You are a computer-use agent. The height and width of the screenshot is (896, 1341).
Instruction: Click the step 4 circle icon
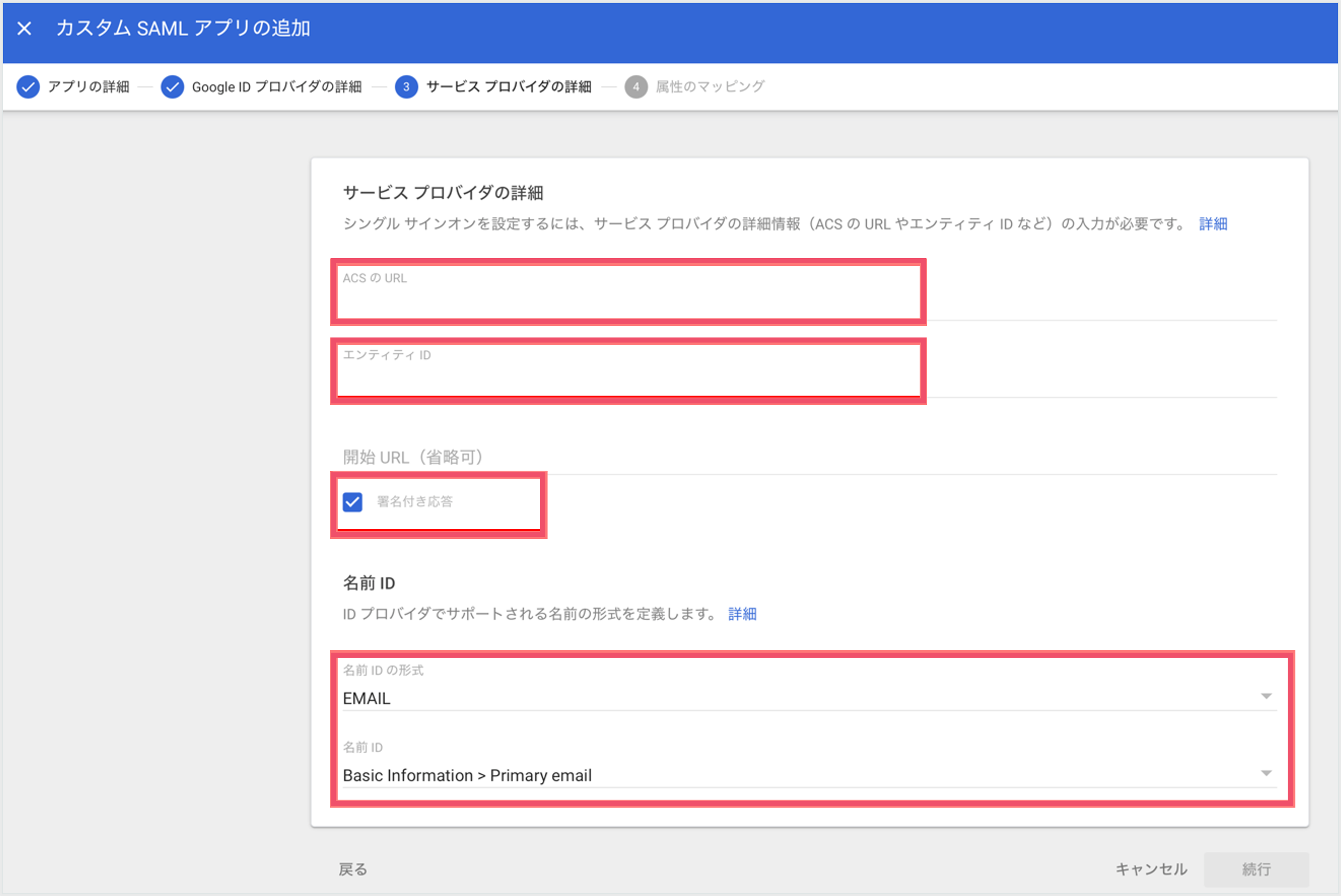(636, 87)
